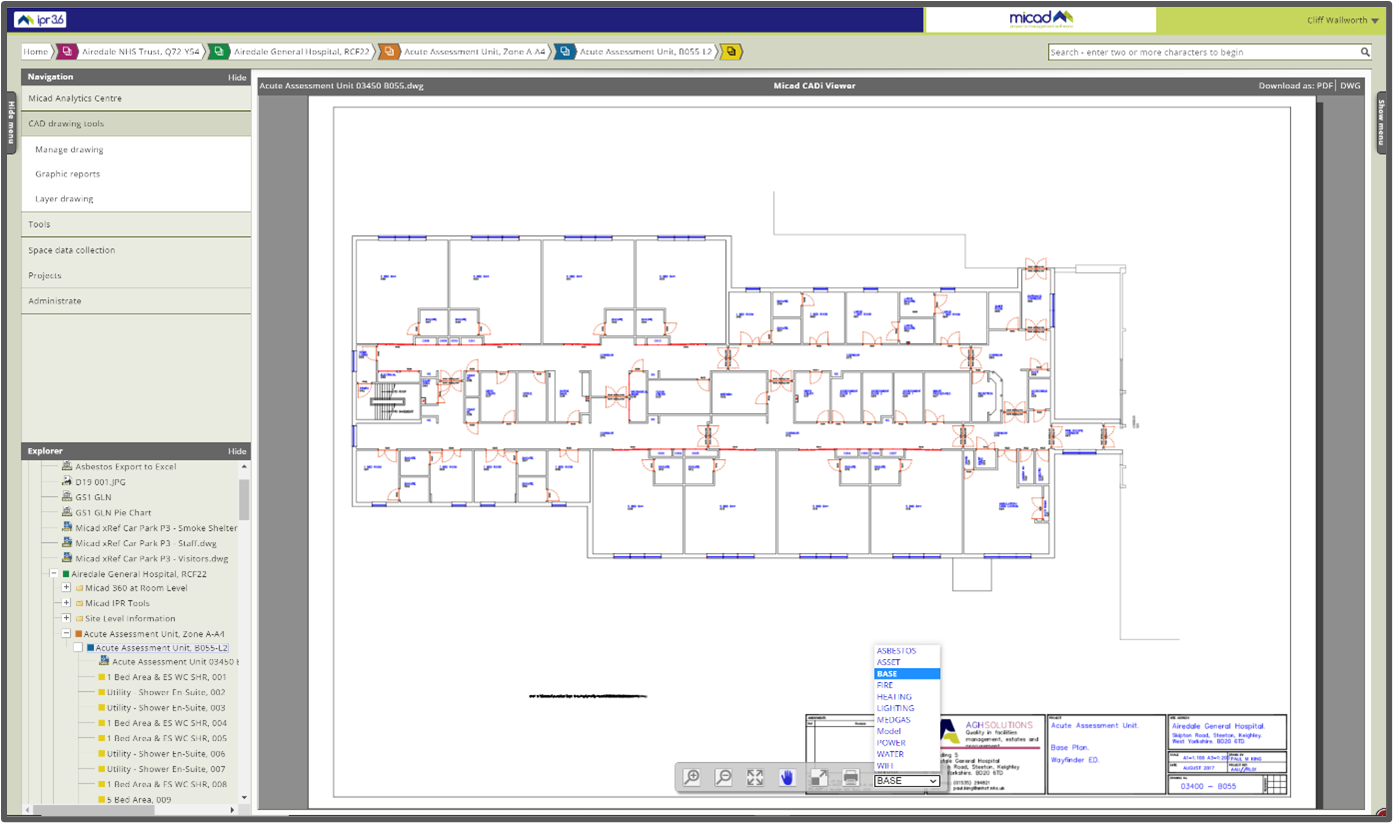Screen dimensions: 1393x823
Task: Activate the Pan hand tool
Action: click(787, 777)
